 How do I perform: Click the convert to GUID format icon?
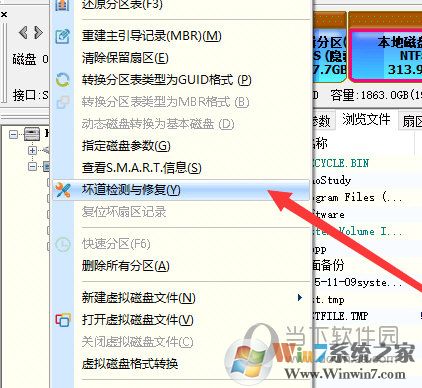click(x=62, y=80)
